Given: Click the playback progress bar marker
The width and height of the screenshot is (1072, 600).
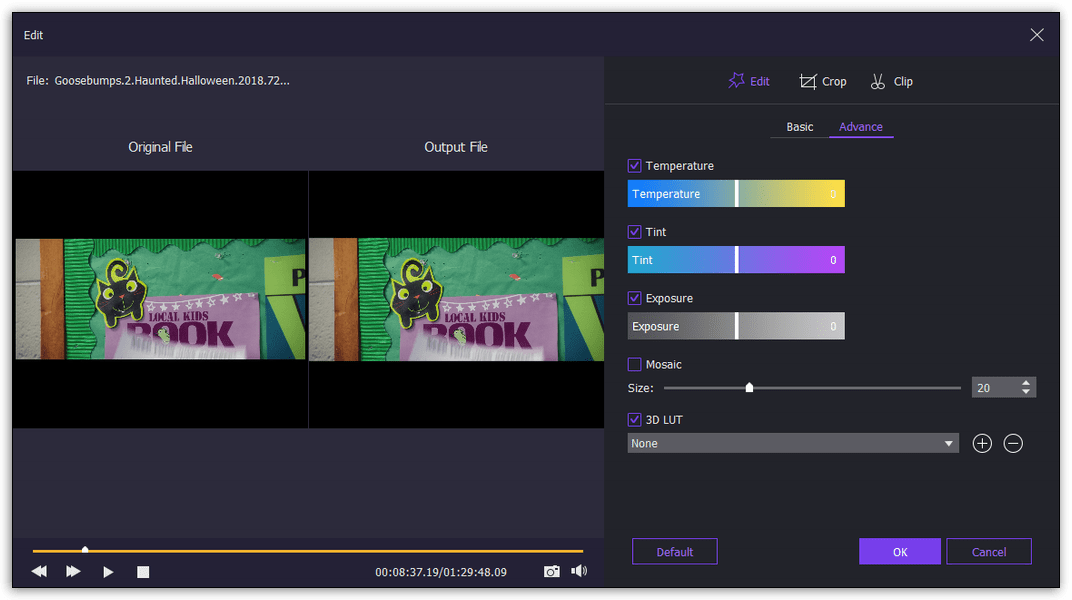Looking at the screenshot, I should [85, 549].
